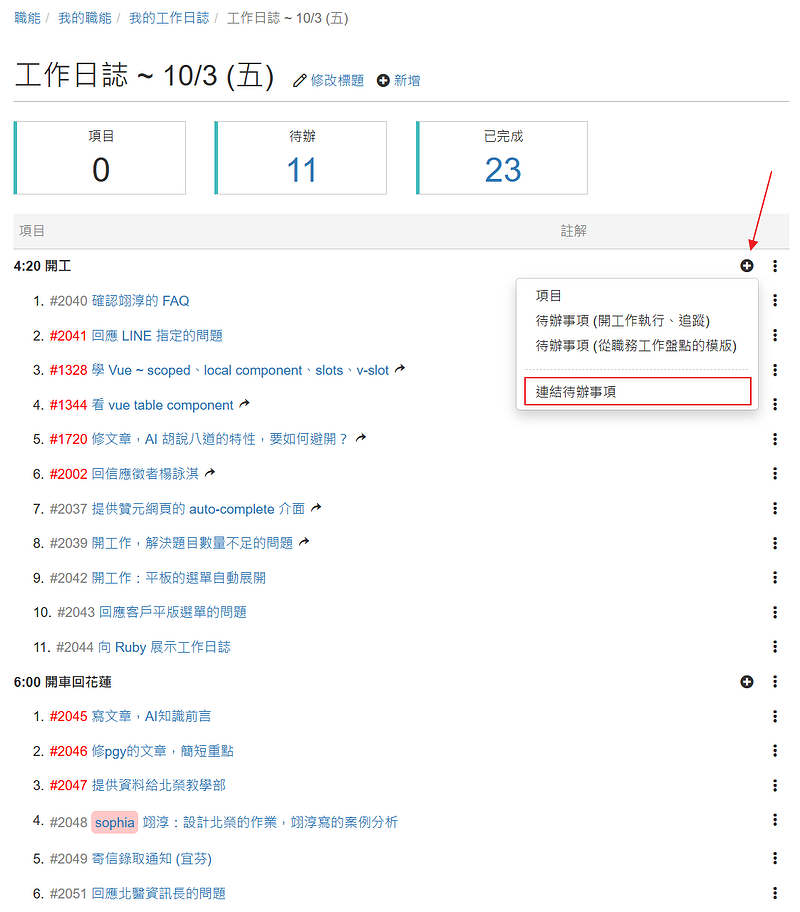
Task: Open three-dot menu for 6:00 開車回花蓮 section
Action: 775,682
